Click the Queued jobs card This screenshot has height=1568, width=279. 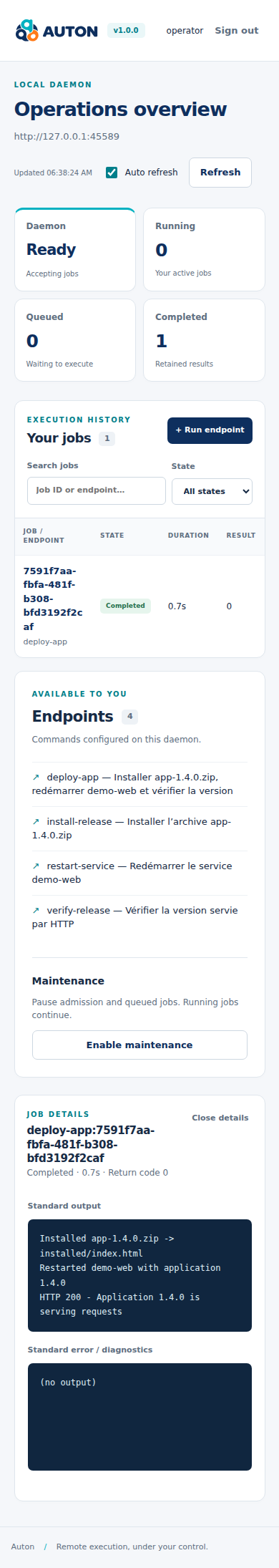pyautogui.click(x=75, y=340)
